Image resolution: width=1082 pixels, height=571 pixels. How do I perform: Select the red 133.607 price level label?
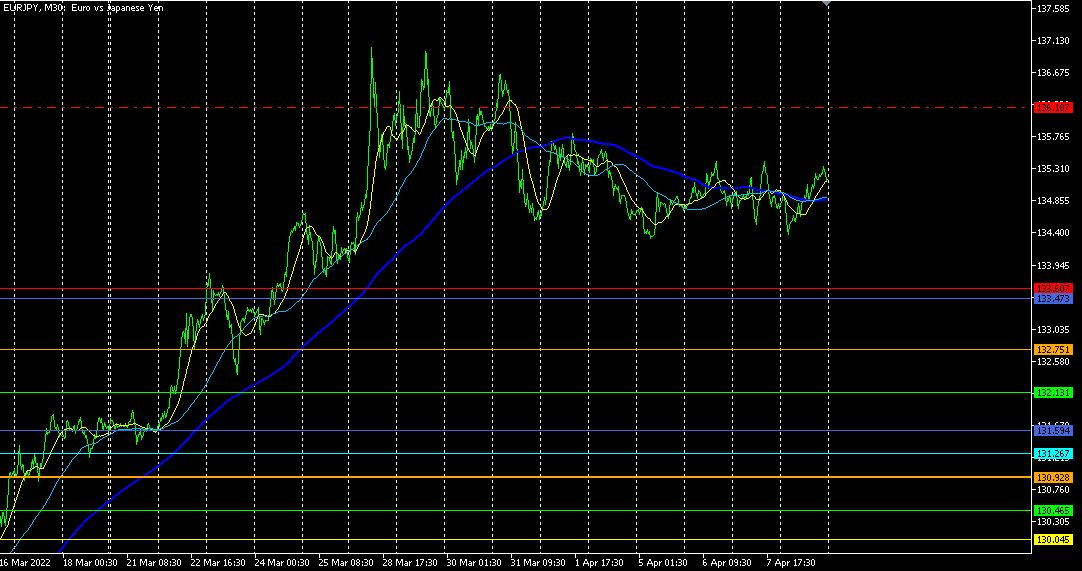[x=1053, y=289]
